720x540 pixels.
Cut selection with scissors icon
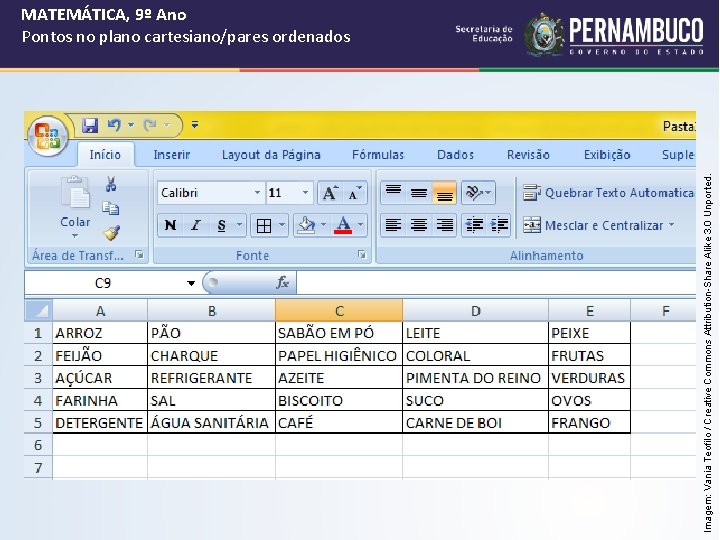[111, 184]
